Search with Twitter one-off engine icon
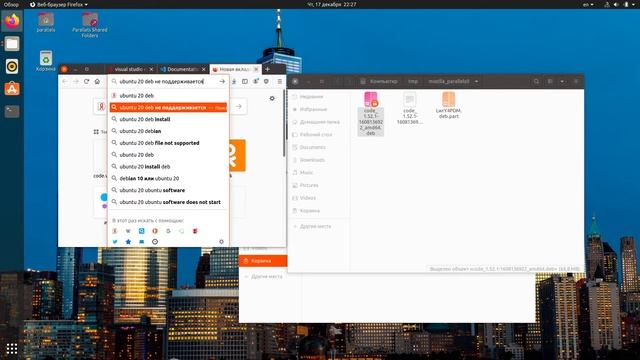The height and width of the screenshot is (360, 640). (x=115, y=242)
